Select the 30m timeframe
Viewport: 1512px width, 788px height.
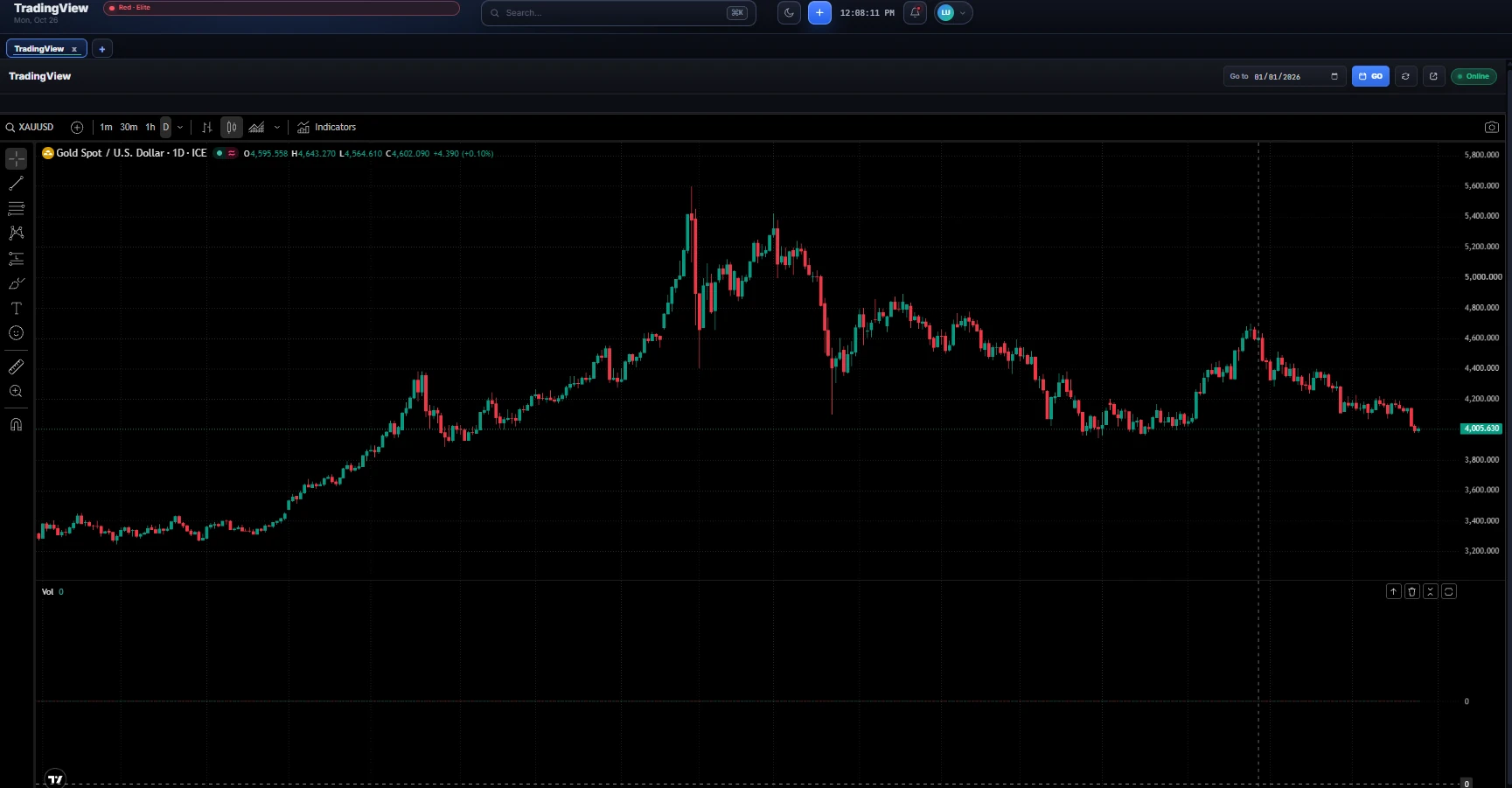click(x=129, y=128)
